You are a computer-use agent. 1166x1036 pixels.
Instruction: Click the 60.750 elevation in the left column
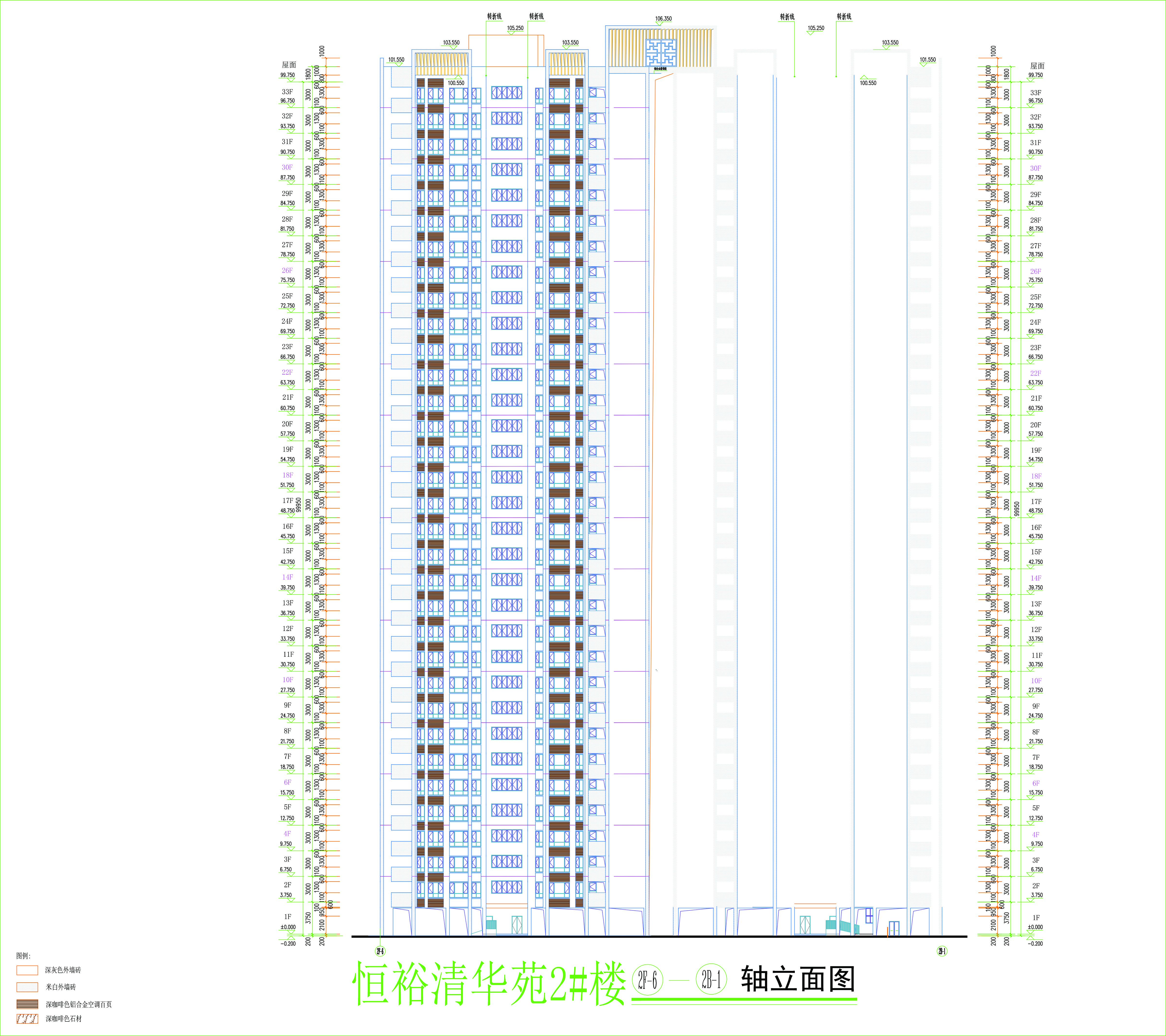click(288, 408)
